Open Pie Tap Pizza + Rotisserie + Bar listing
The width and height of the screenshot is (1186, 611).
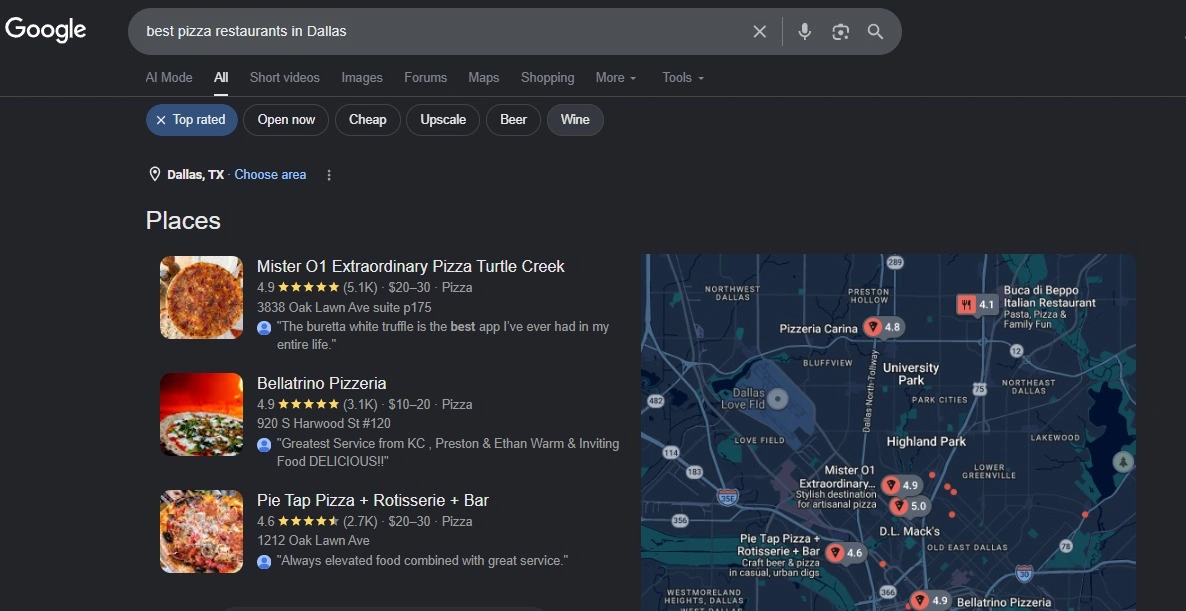[373, 501]
